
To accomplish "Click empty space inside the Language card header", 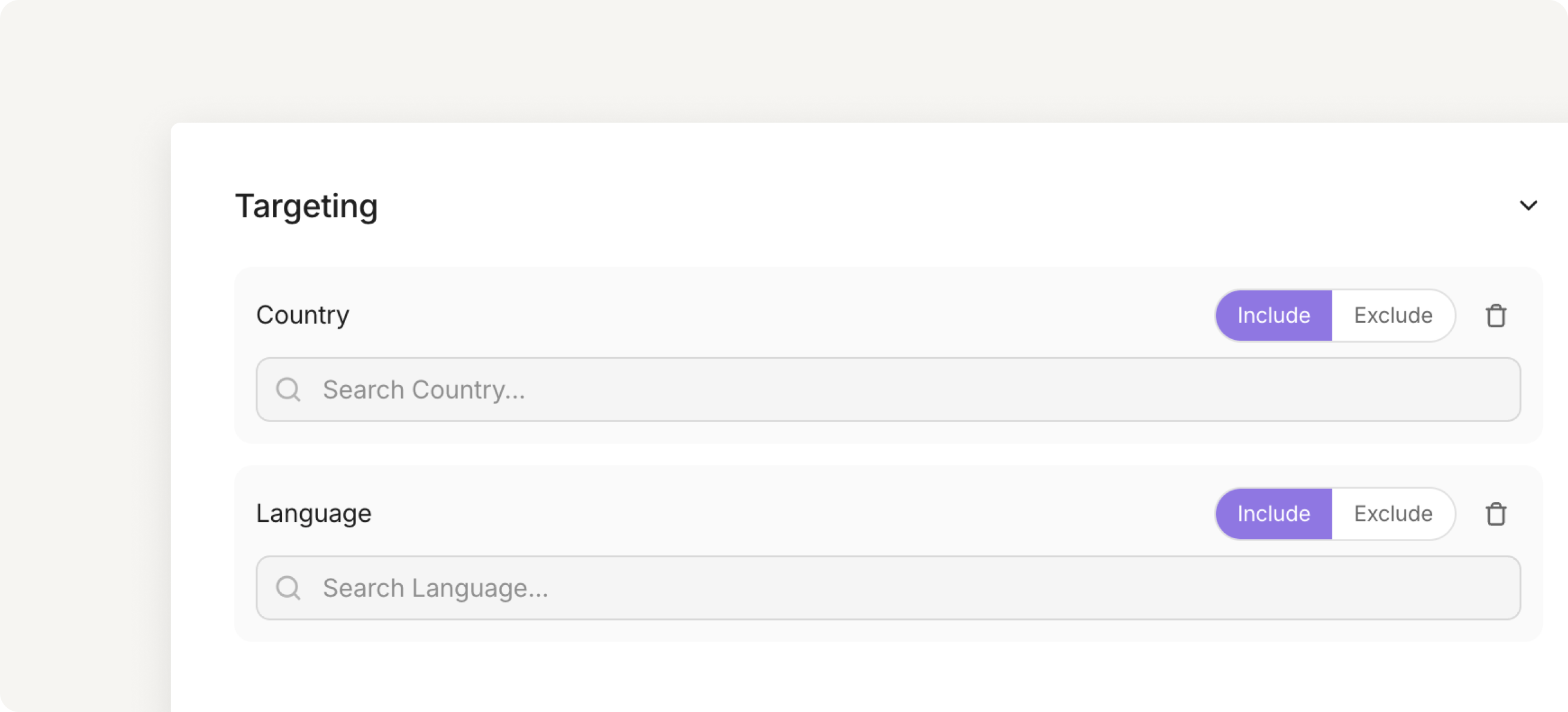I will 791,514.
